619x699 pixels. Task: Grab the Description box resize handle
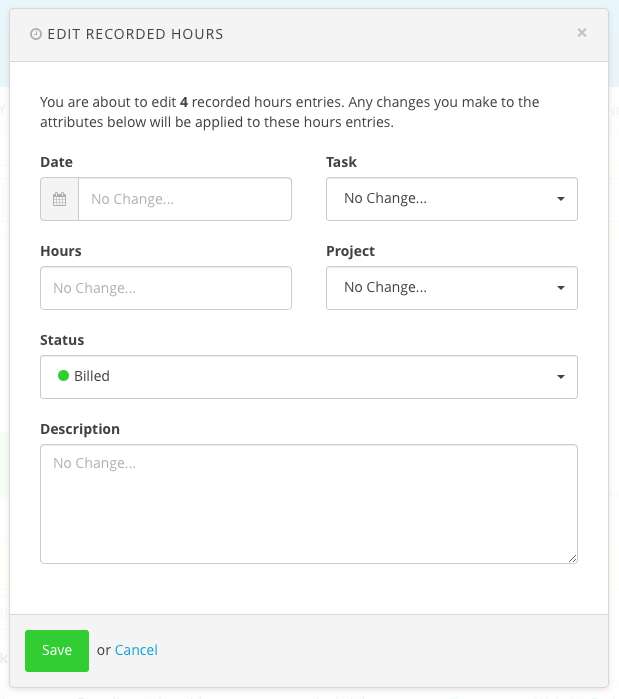(572, 558)
